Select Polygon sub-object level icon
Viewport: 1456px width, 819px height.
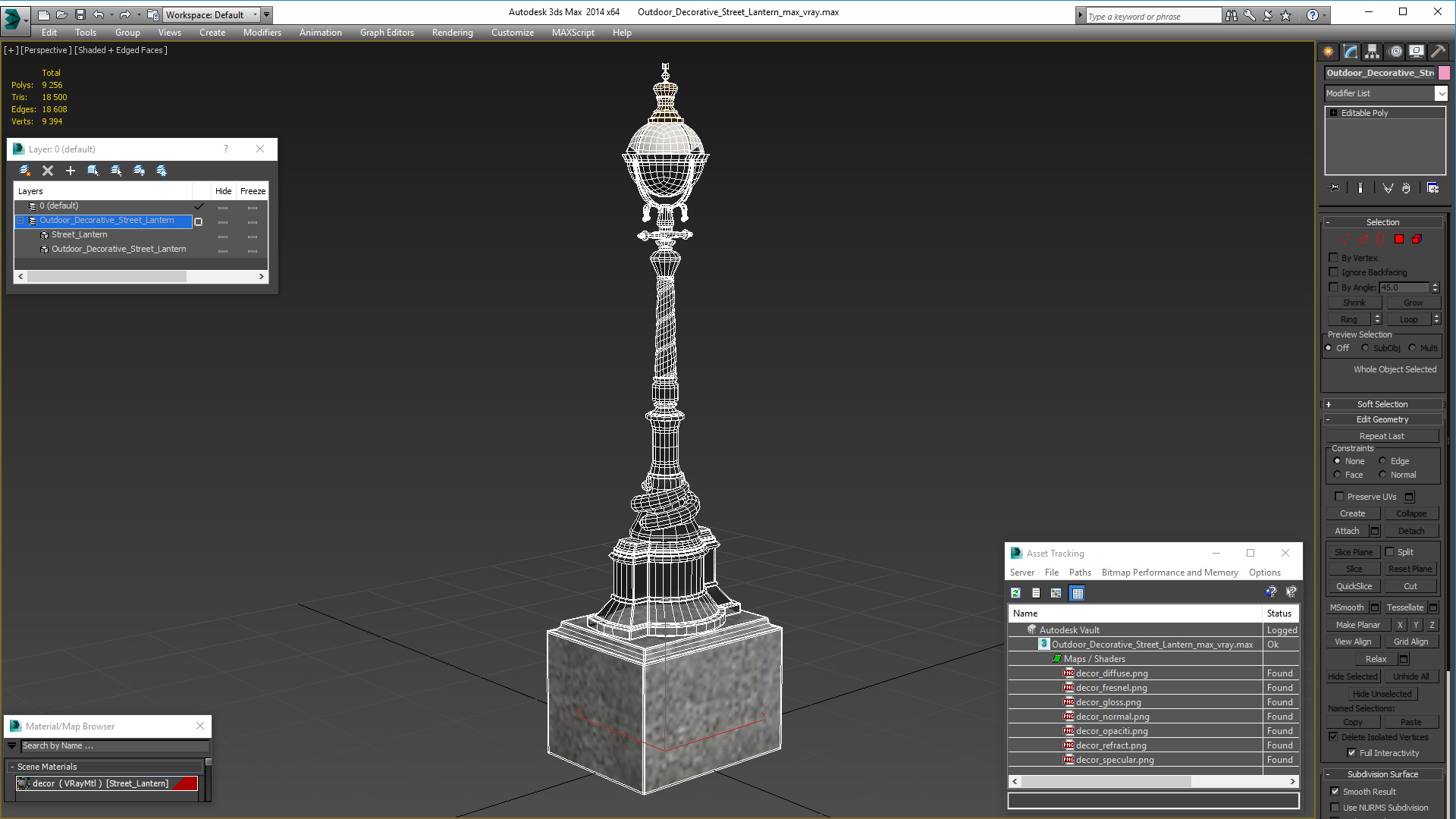pyautogui.click(x=1399, y=239)
